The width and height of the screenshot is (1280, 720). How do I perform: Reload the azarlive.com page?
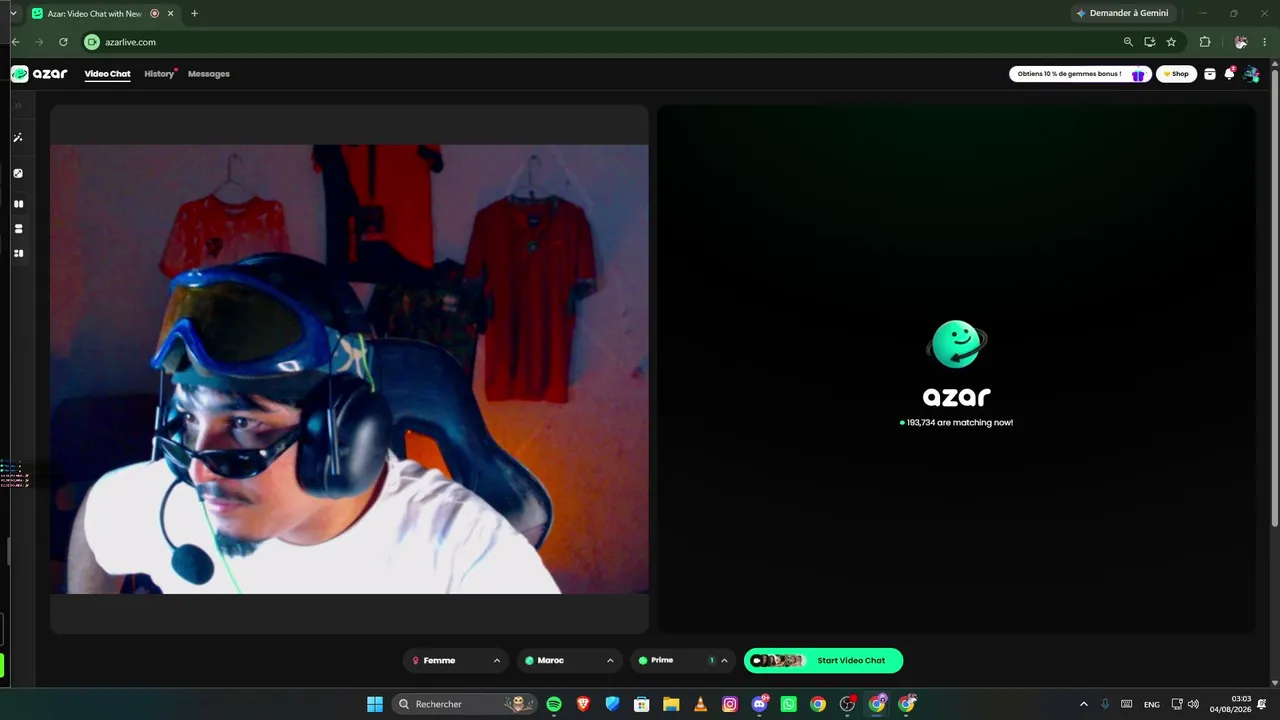(63, 42)
